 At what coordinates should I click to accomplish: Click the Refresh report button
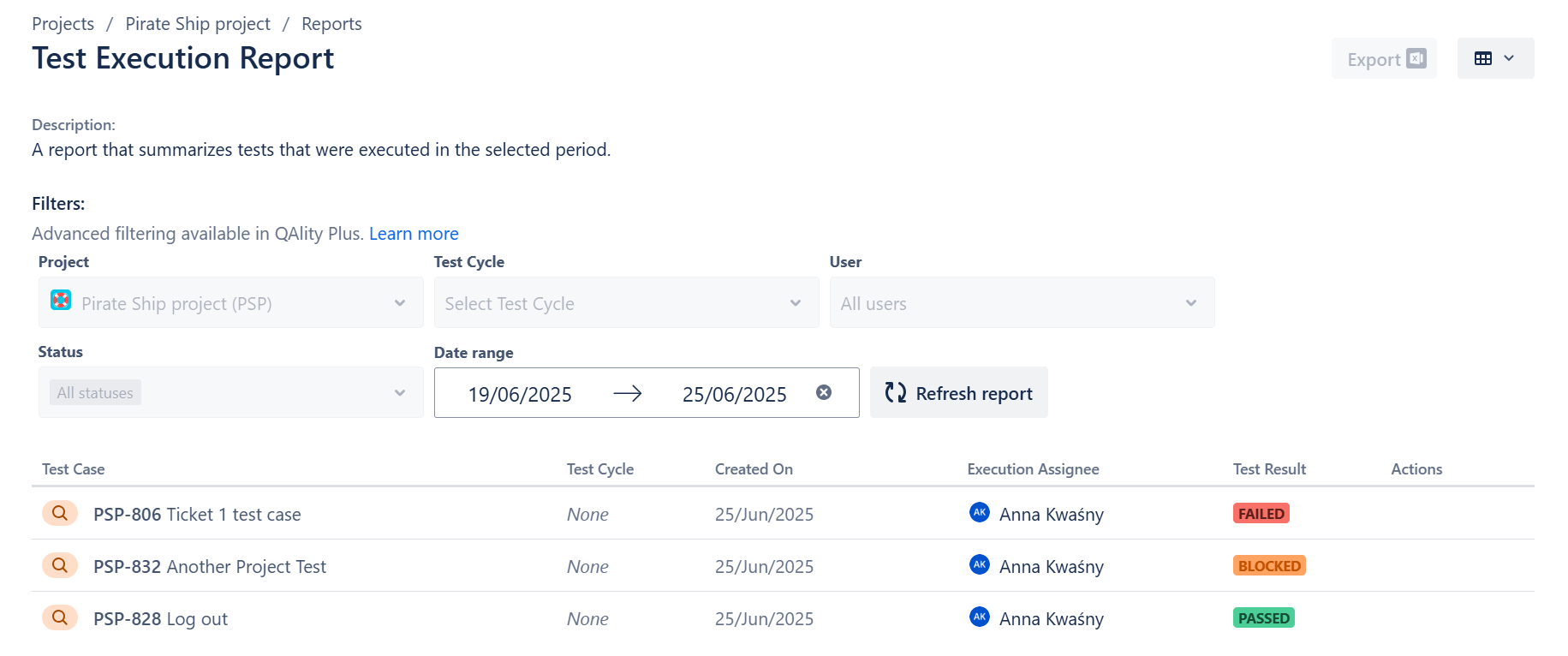(x=958, y=392)
